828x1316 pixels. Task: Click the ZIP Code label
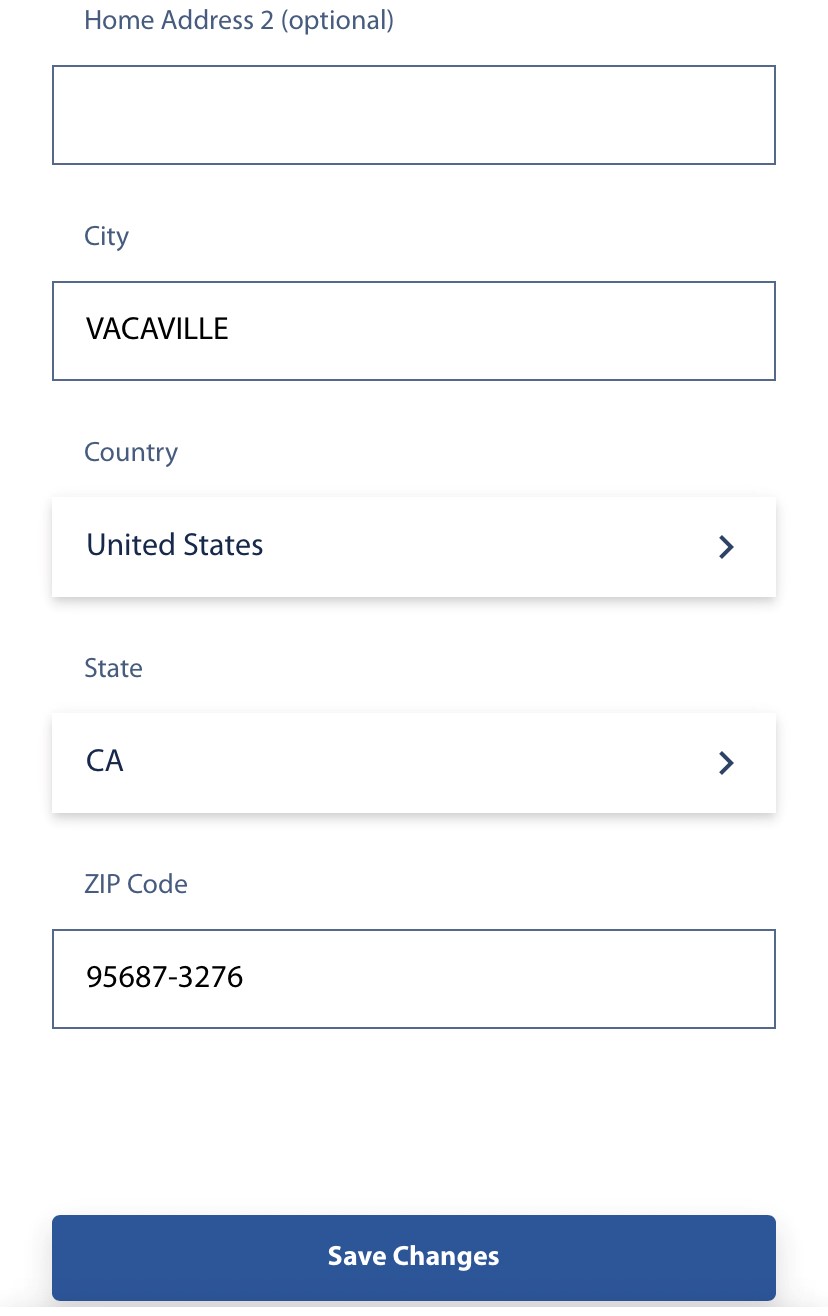click(136, 884)
